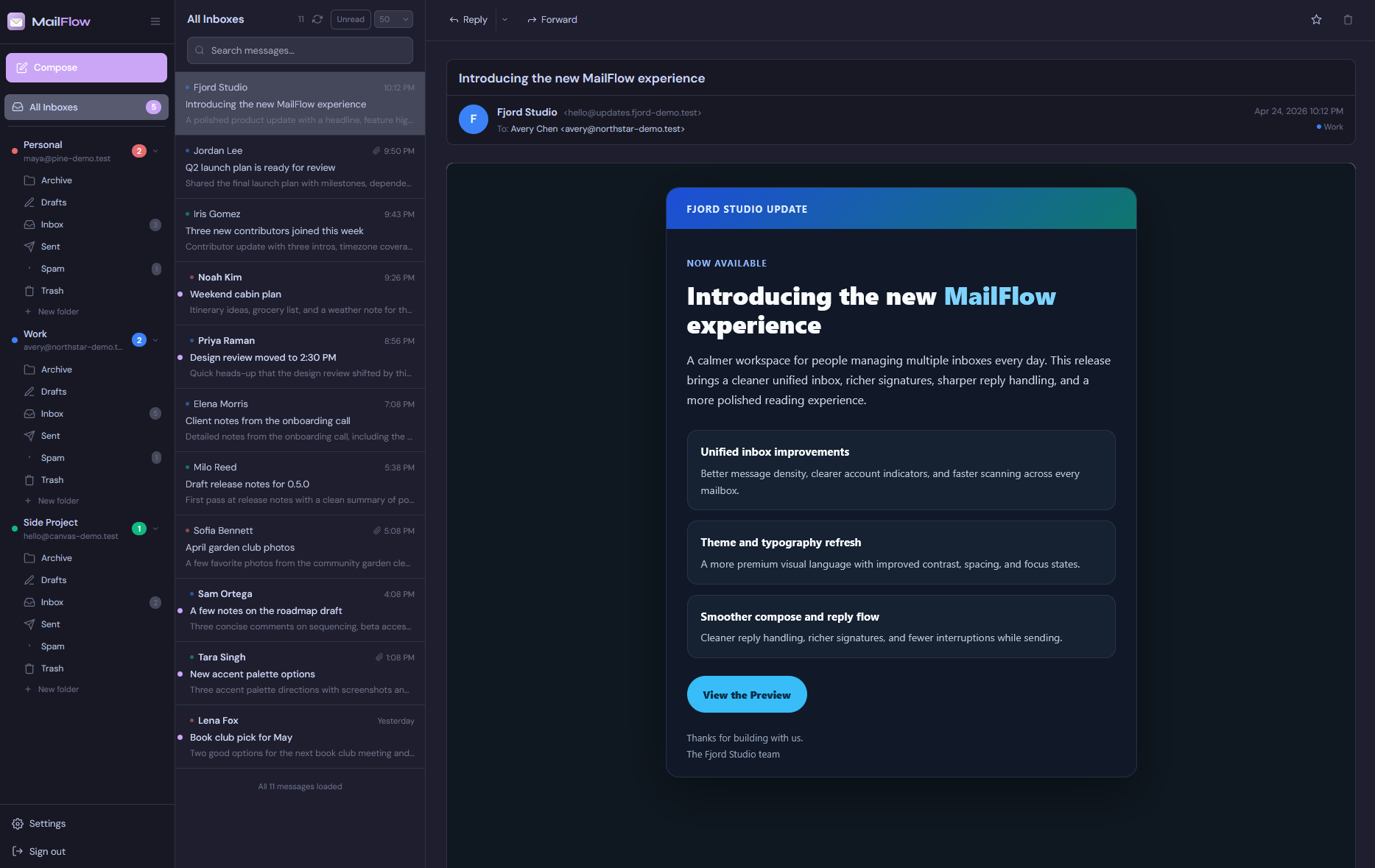Collapse the Side Project account chevron

(155, 529)
